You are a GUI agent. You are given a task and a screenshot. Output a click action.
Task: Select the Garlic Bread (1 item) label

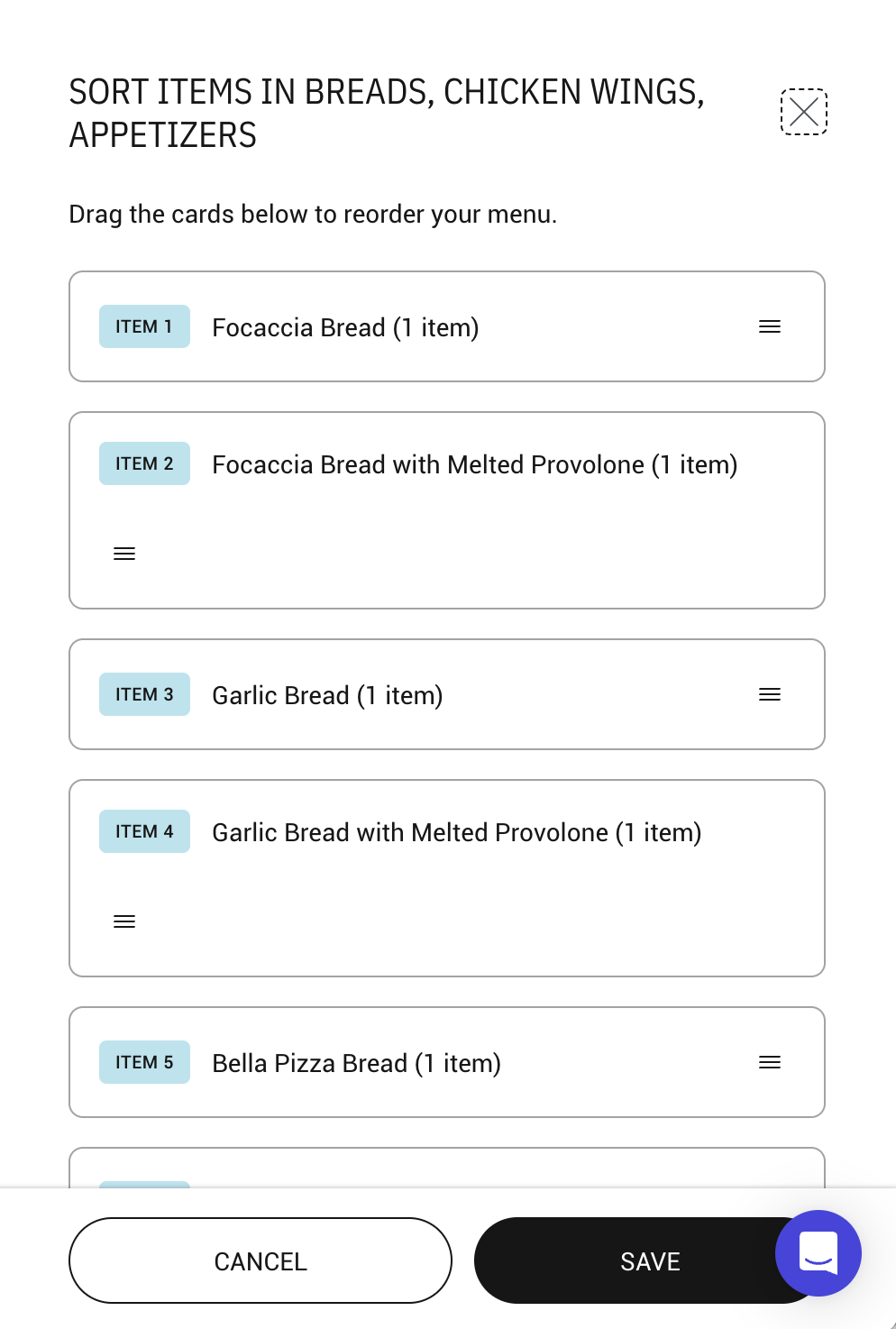tap(327, 695)
